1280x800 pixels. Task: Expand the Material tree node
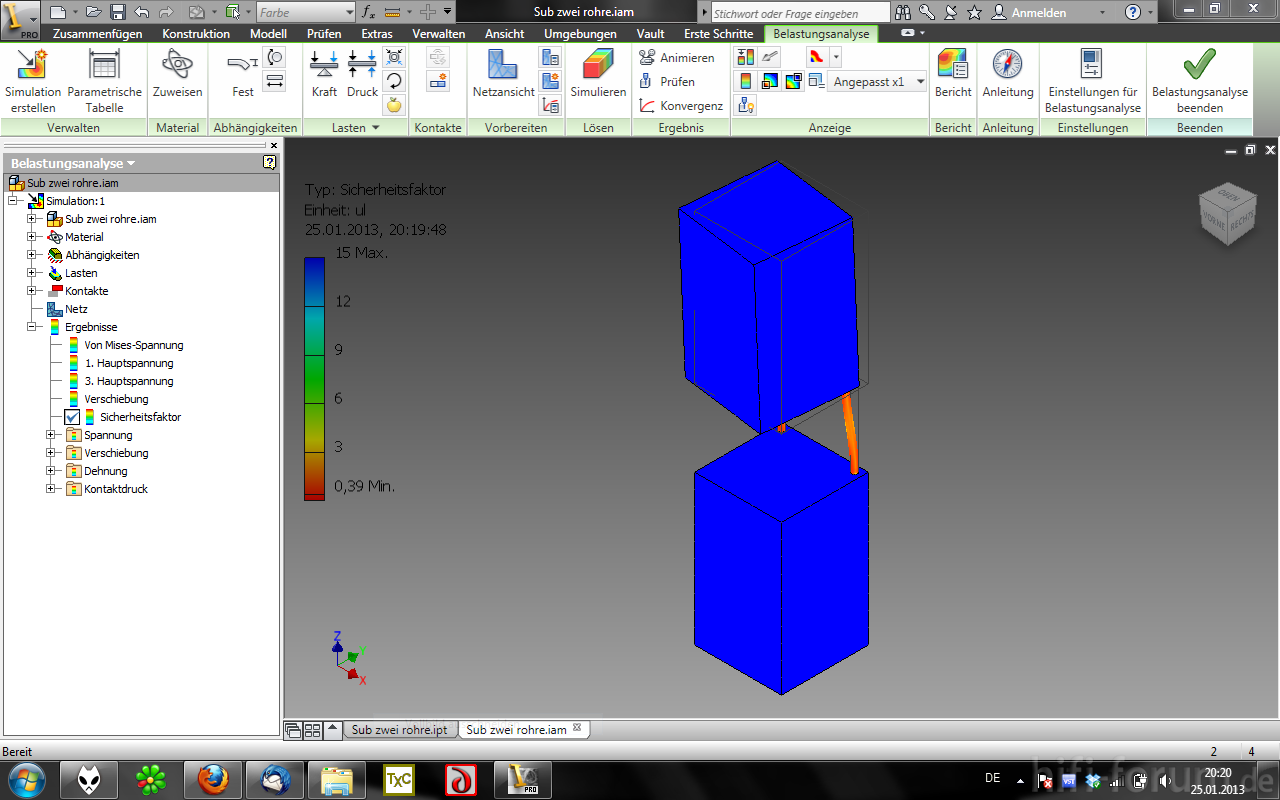32,237
